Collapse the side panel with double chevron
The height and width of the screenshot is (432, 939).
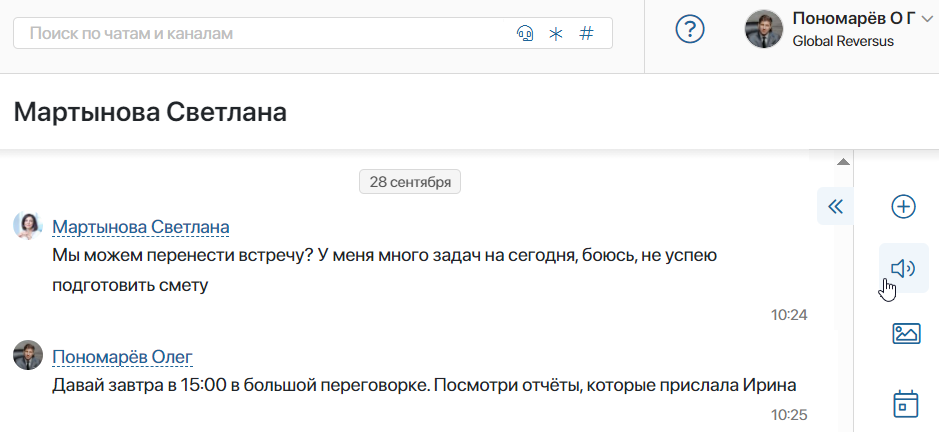[835, 207]
